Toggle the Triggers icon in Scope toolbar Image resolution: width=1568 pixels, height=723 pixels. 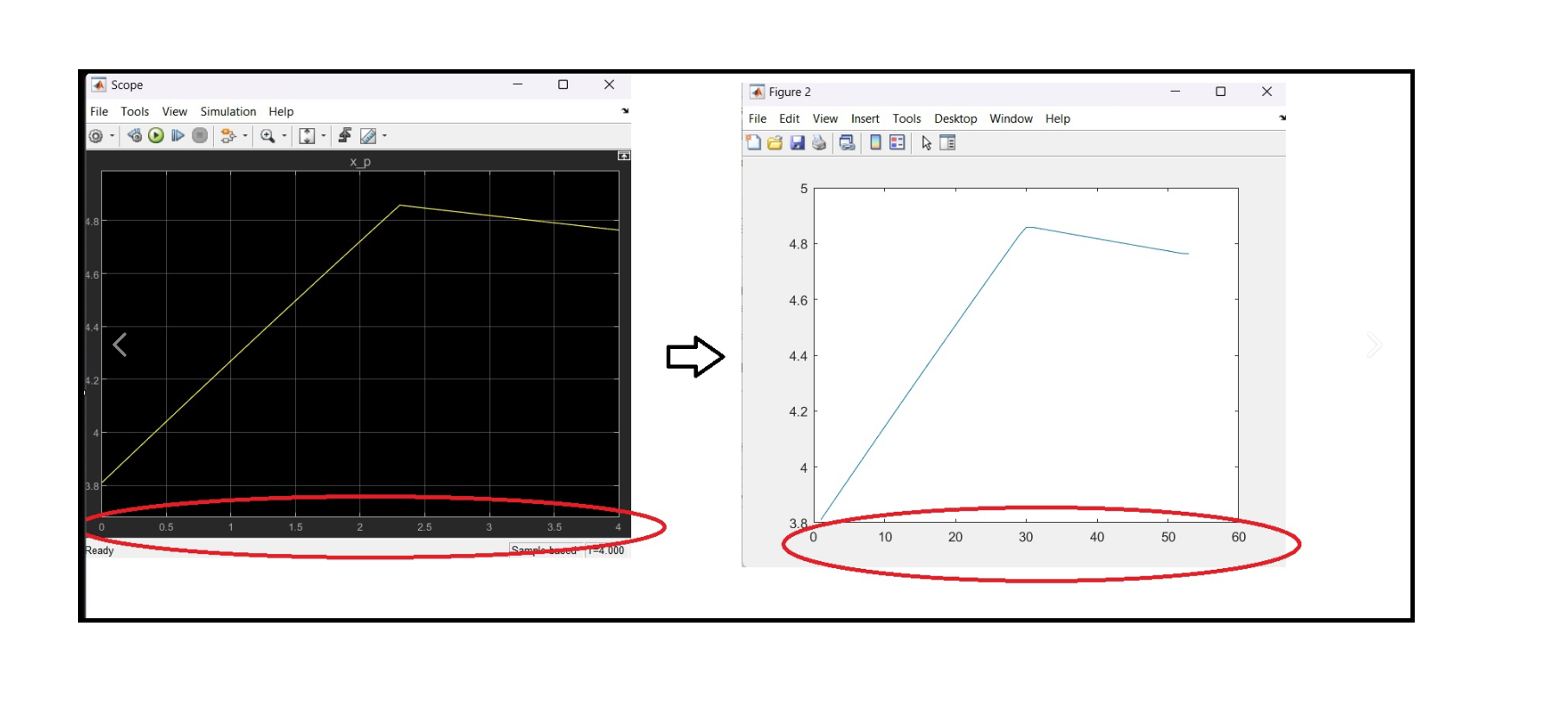(345, 136)
